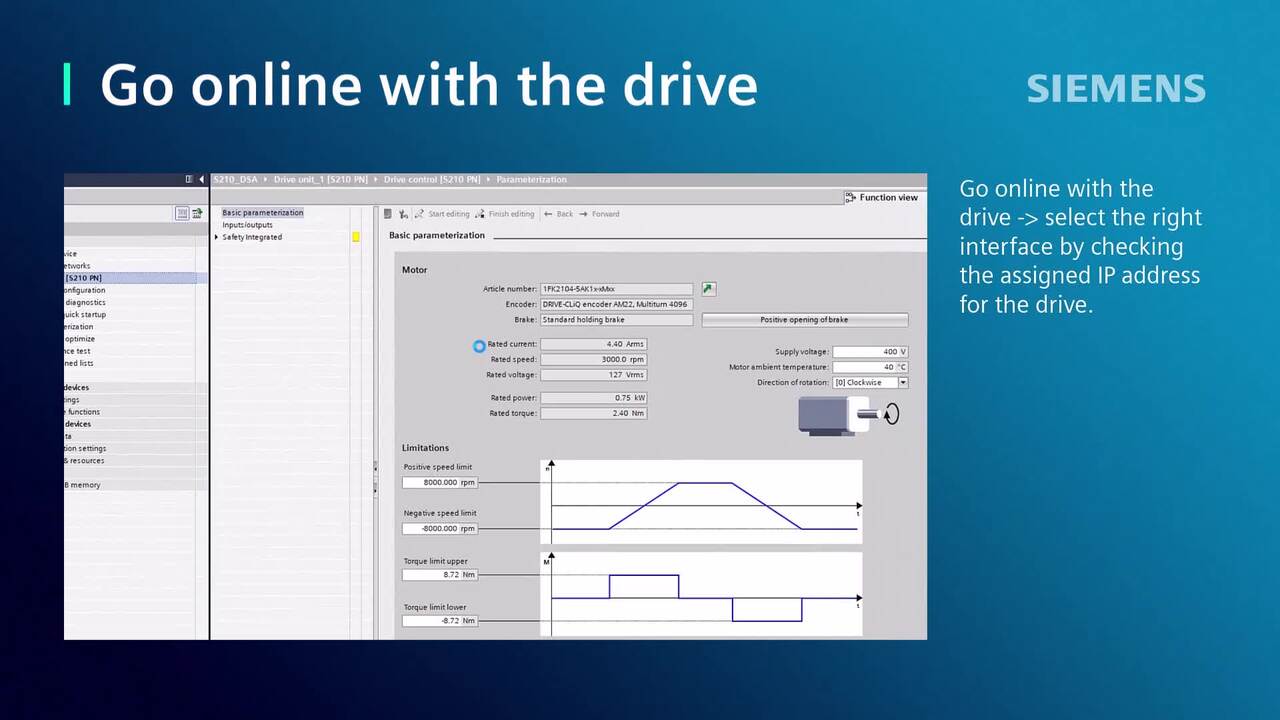Go Back using the arrow toolbar button
Screen dimensions: 1280x720
pyautogui.click(x=559, y=214)
